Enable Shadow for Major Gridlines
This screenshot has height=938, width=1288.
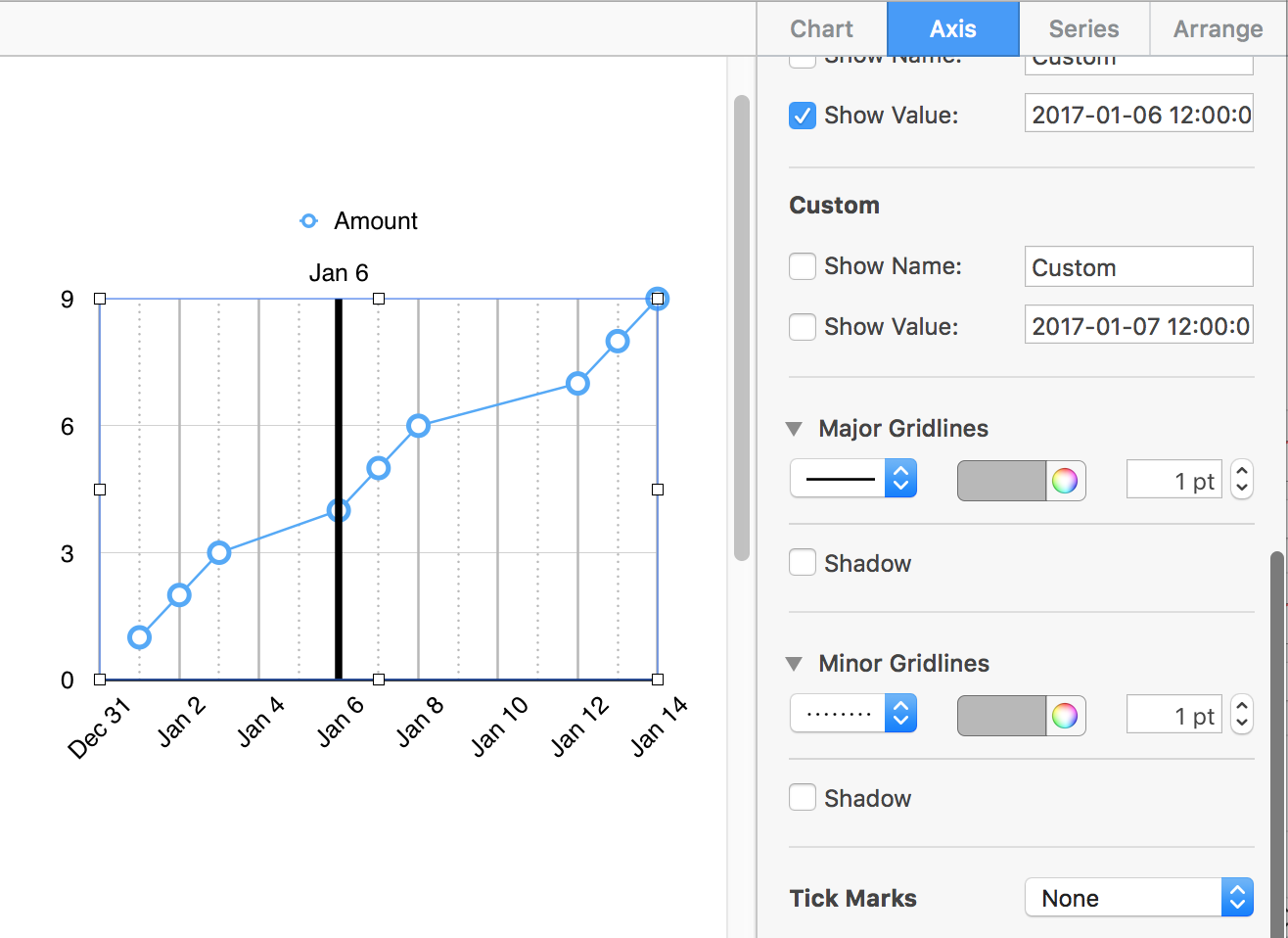pos(803,563)
